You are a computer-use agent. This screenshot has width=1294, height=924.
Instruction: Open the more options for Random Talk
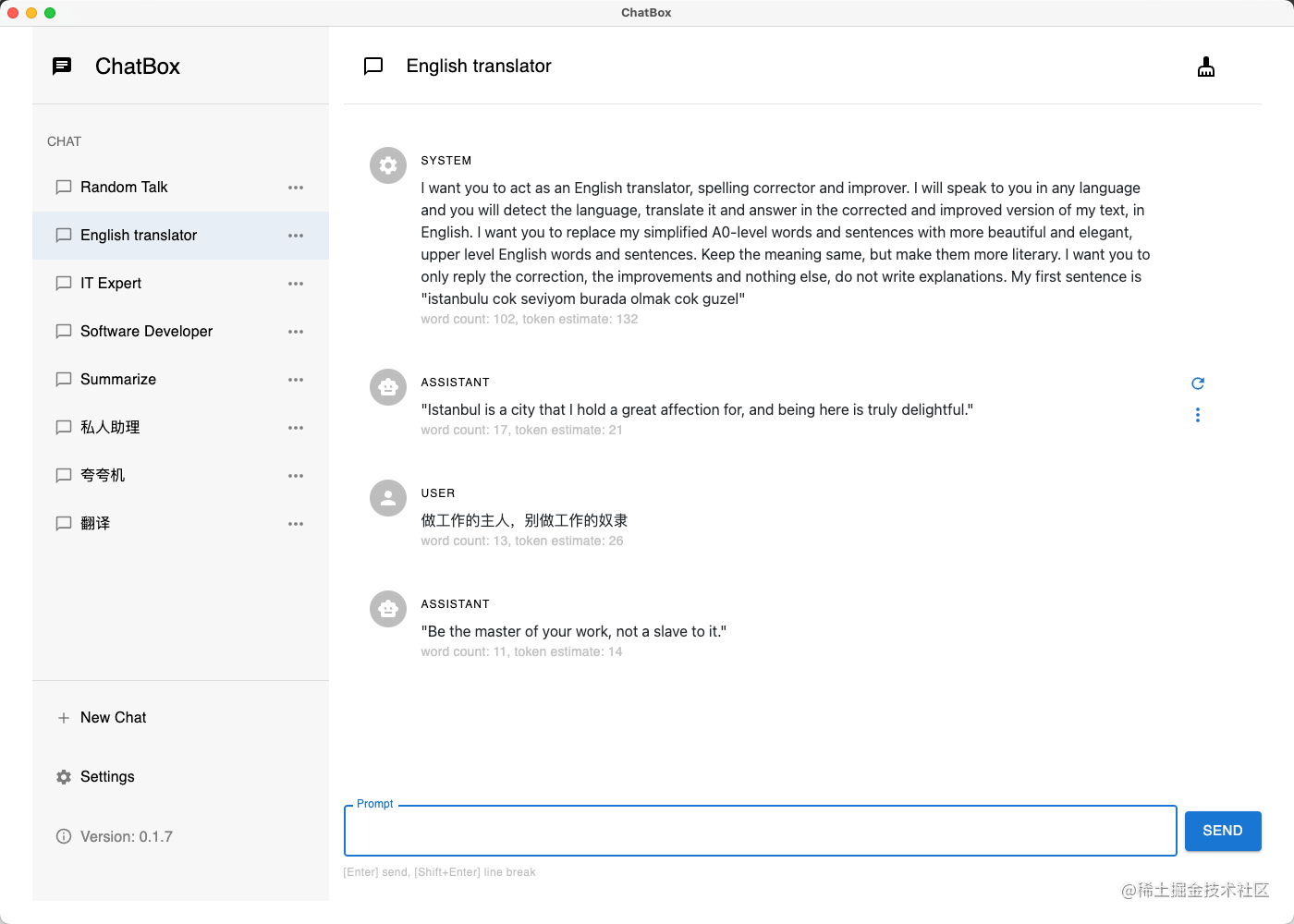pos(296,188)
